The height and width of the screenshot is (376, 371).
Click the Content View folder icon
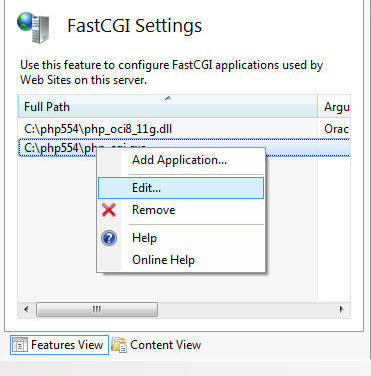click(119, 345)
